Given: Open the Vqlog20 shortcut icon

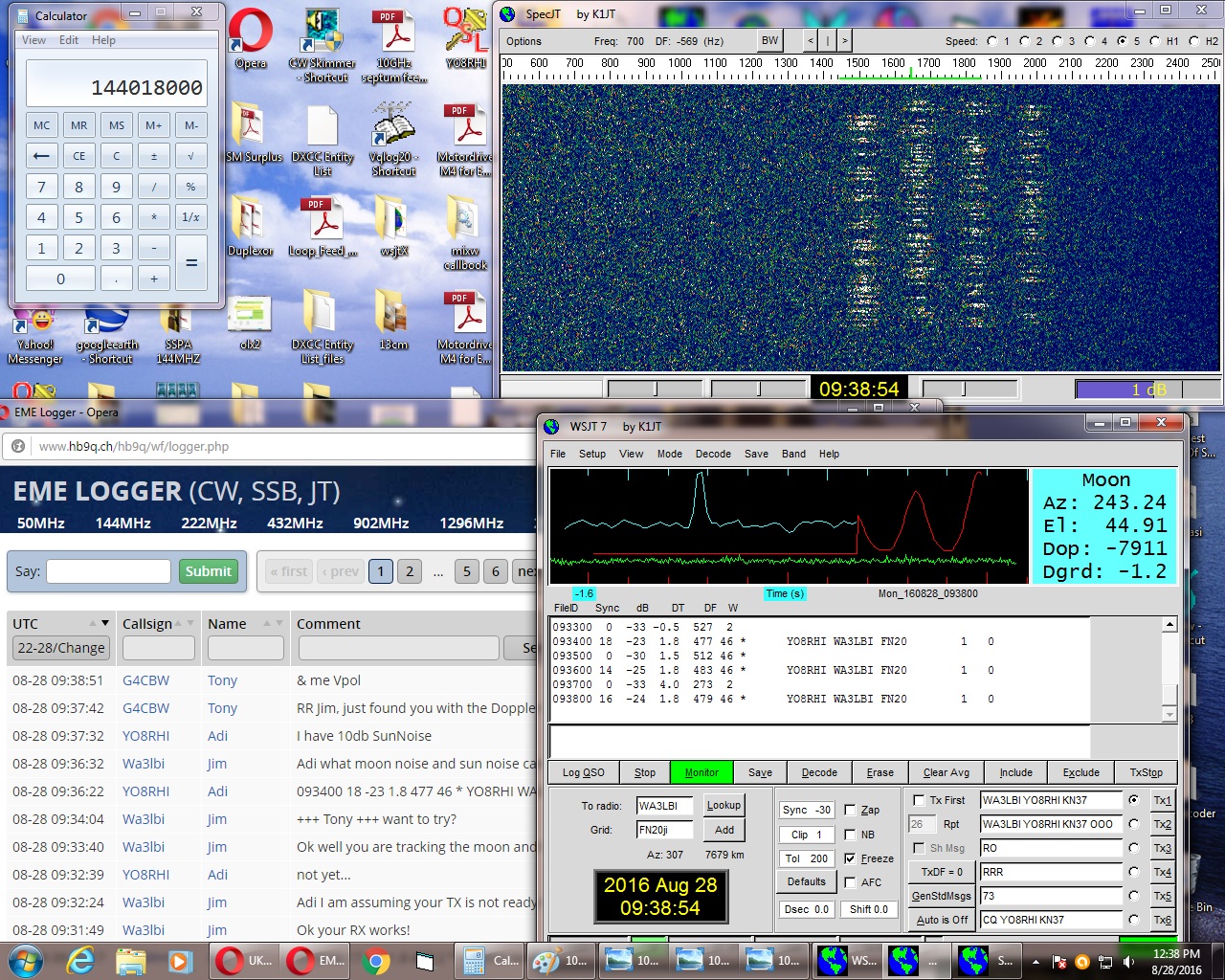Looking at the screenshot, I should [x=393, y=131].
